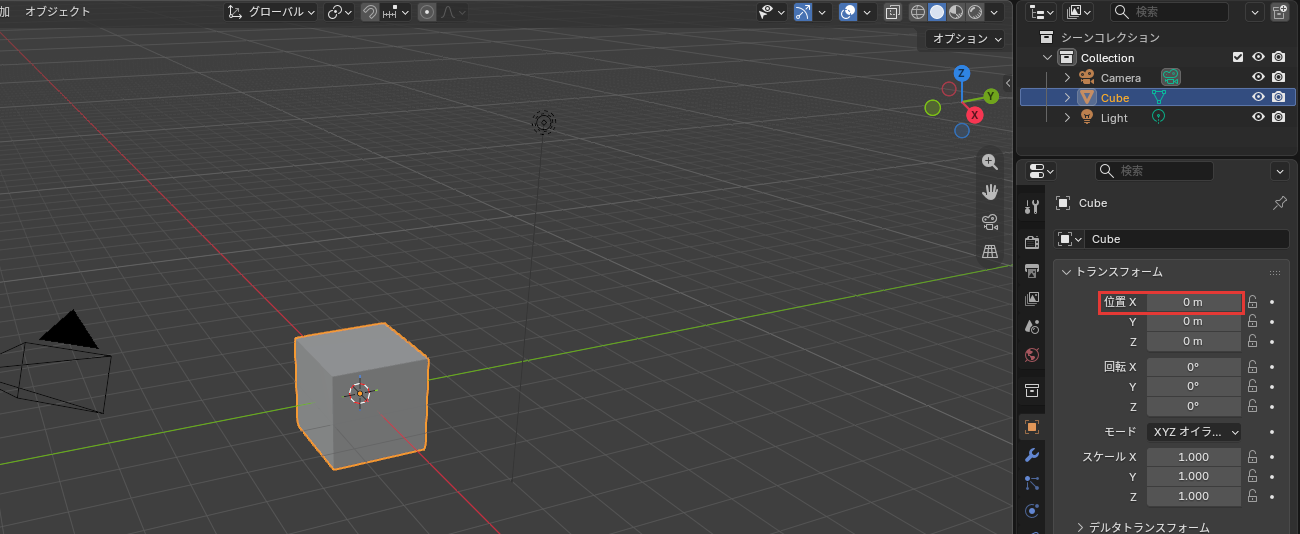The image size is (1300, 534).
Task: Open the オプション dropdown
Action: 965,39
